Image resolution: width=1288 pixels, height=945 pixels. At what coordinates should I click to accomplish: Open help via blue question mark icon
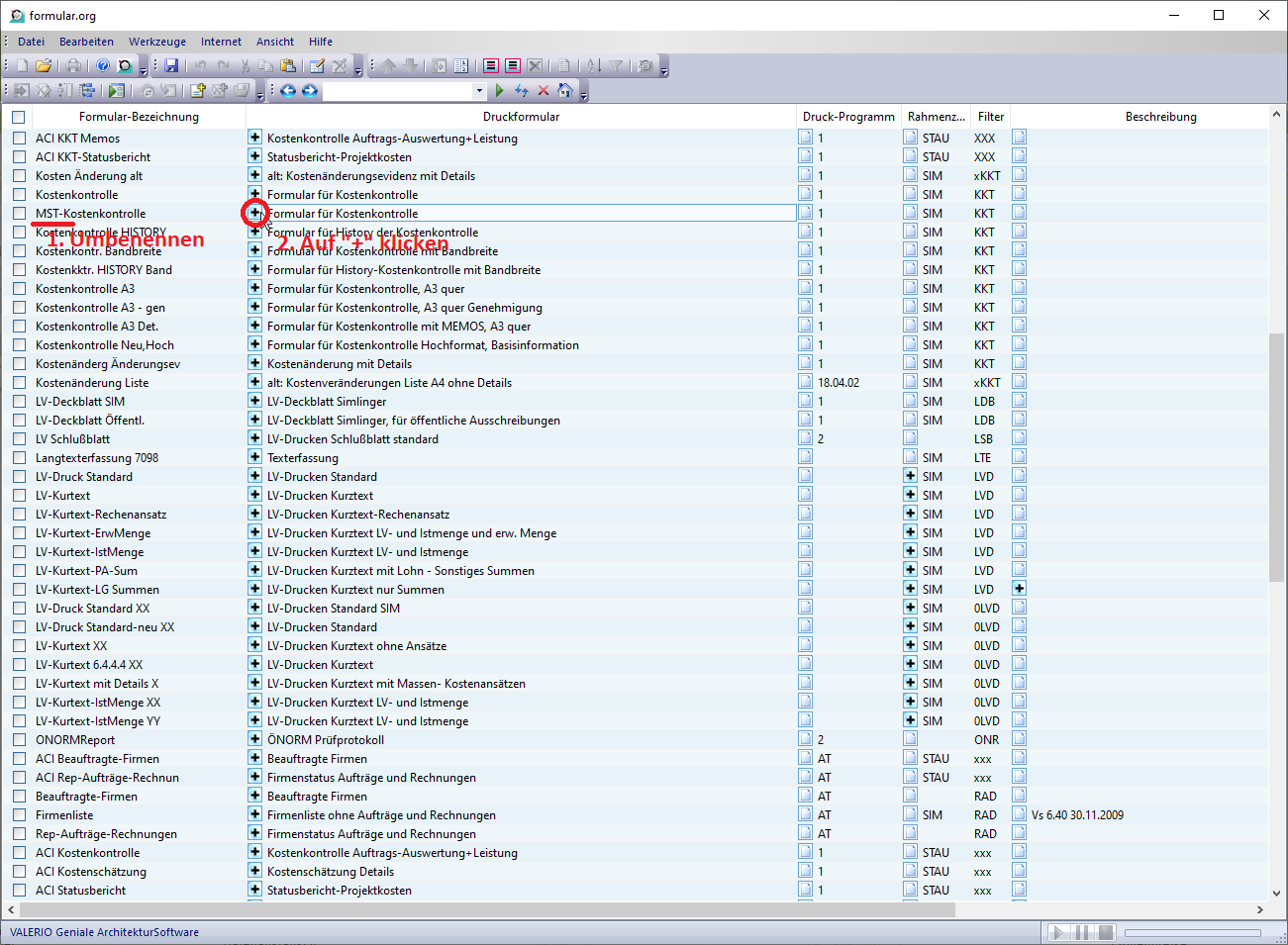pyautogui.click(x=103, y=66)
